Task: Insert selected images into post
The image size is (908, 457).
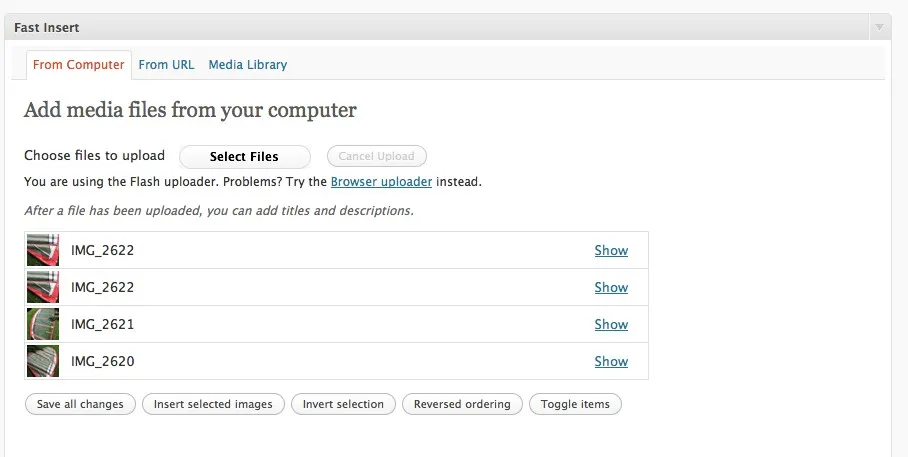Action: coord(213,404)
